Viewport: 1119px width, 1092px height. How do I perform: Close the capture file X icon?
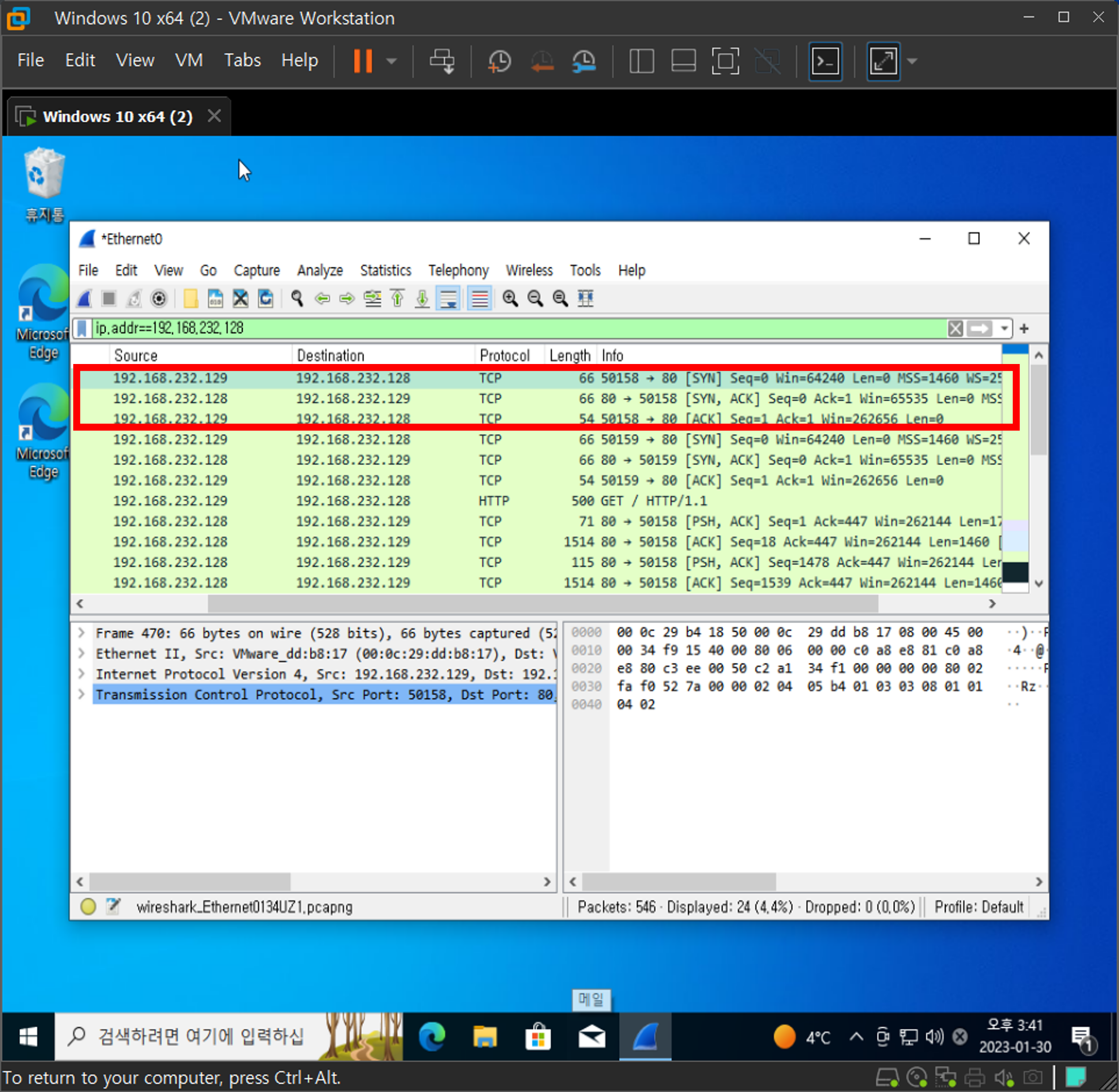240,298
